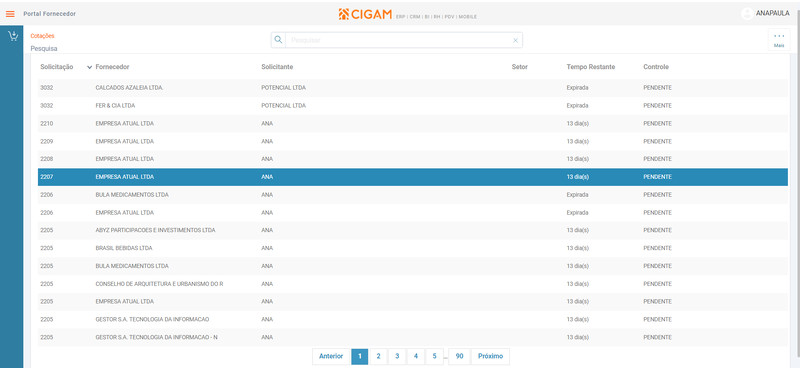Open the ANAPAULA user avatar
The height and width of the screenshot is (368, 800).
(x=747, y=14)
